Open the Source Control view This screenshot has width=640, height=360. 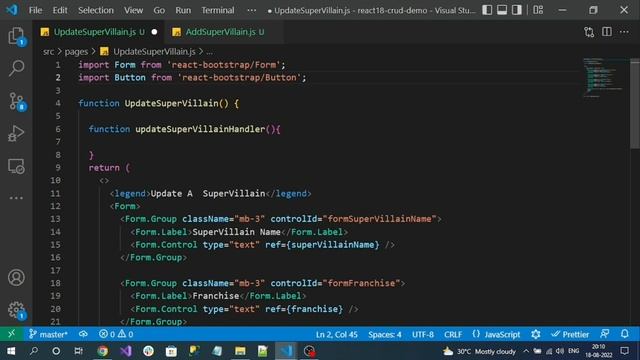tap(16, 101)
